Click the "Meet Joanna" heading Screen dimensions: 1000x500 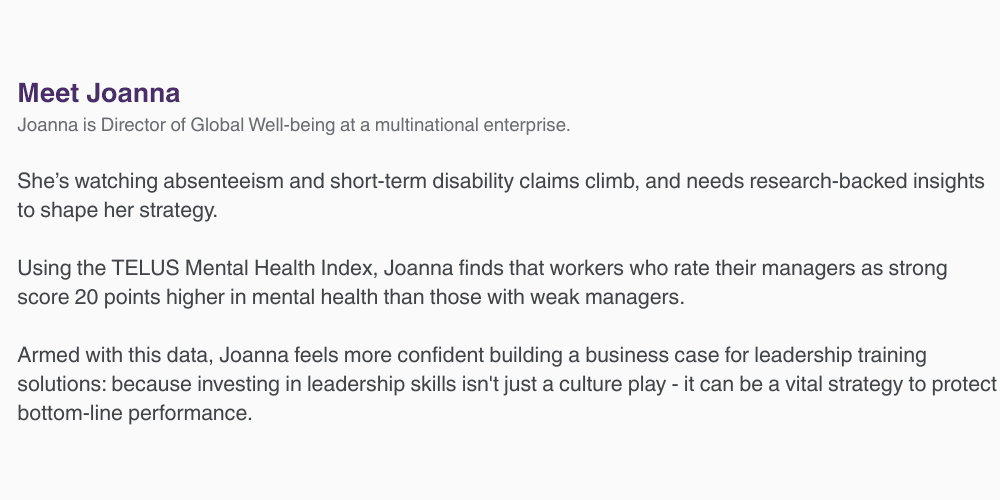(98, 93)
